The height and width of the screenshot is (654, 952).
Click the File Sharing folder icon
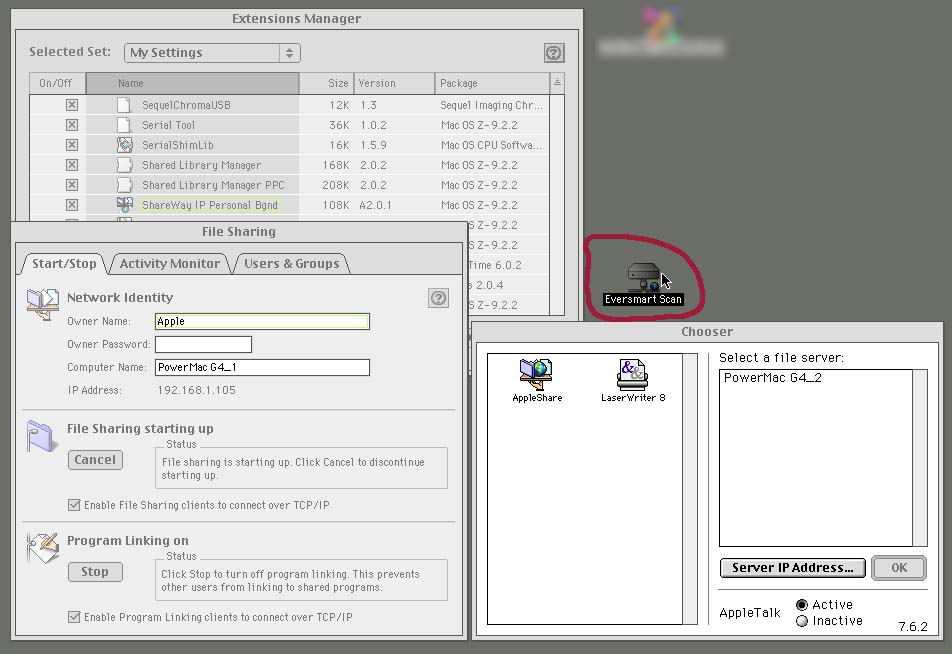(x=41, y=436)
